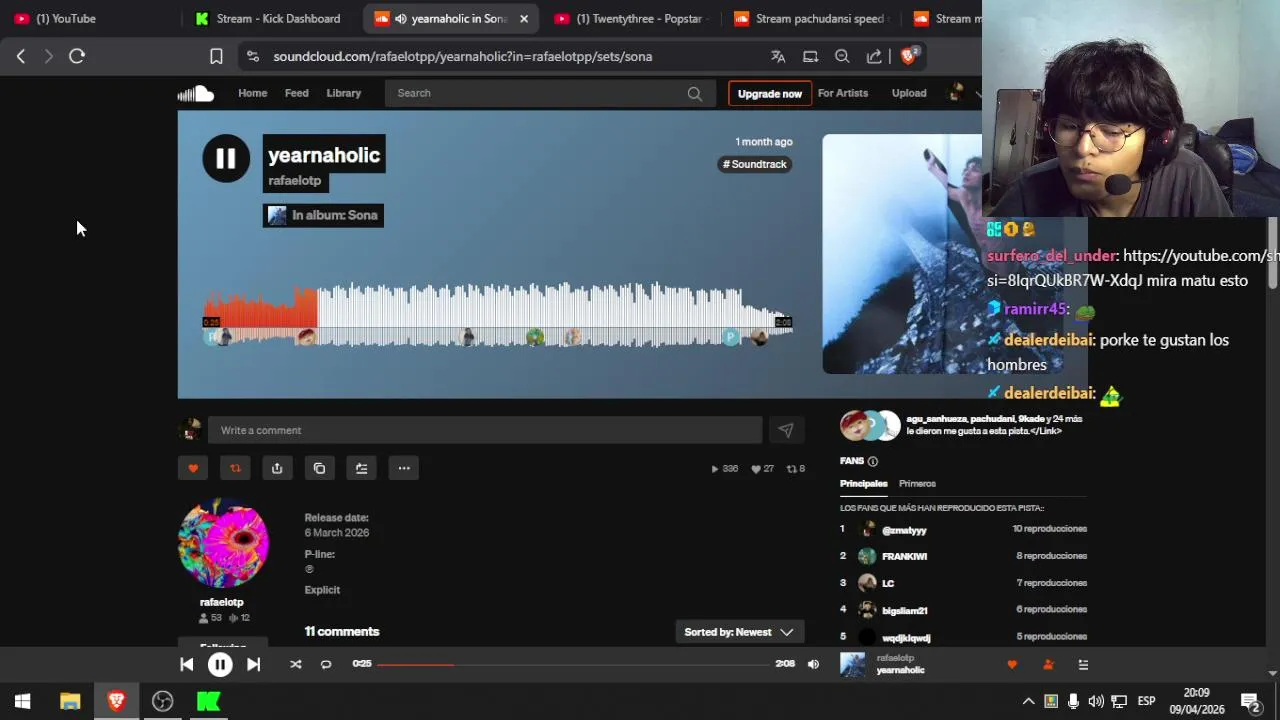Viewport: 1280px width, 720px height.
Task: Open the rafaelotp profile avatar picture
Action: (x=223, y=544)
